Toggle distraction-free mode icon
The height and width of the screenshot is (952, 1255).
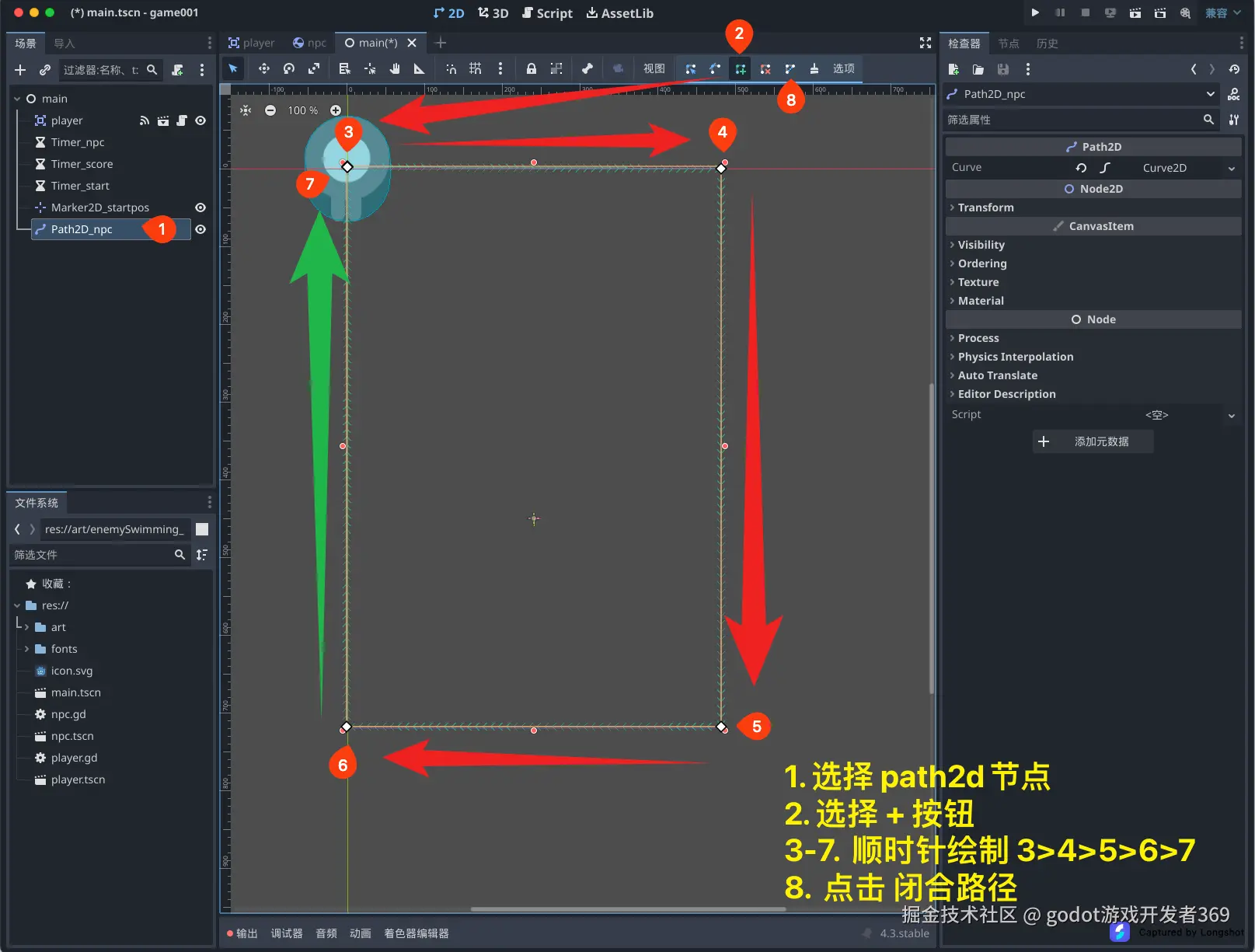[926, 43]
